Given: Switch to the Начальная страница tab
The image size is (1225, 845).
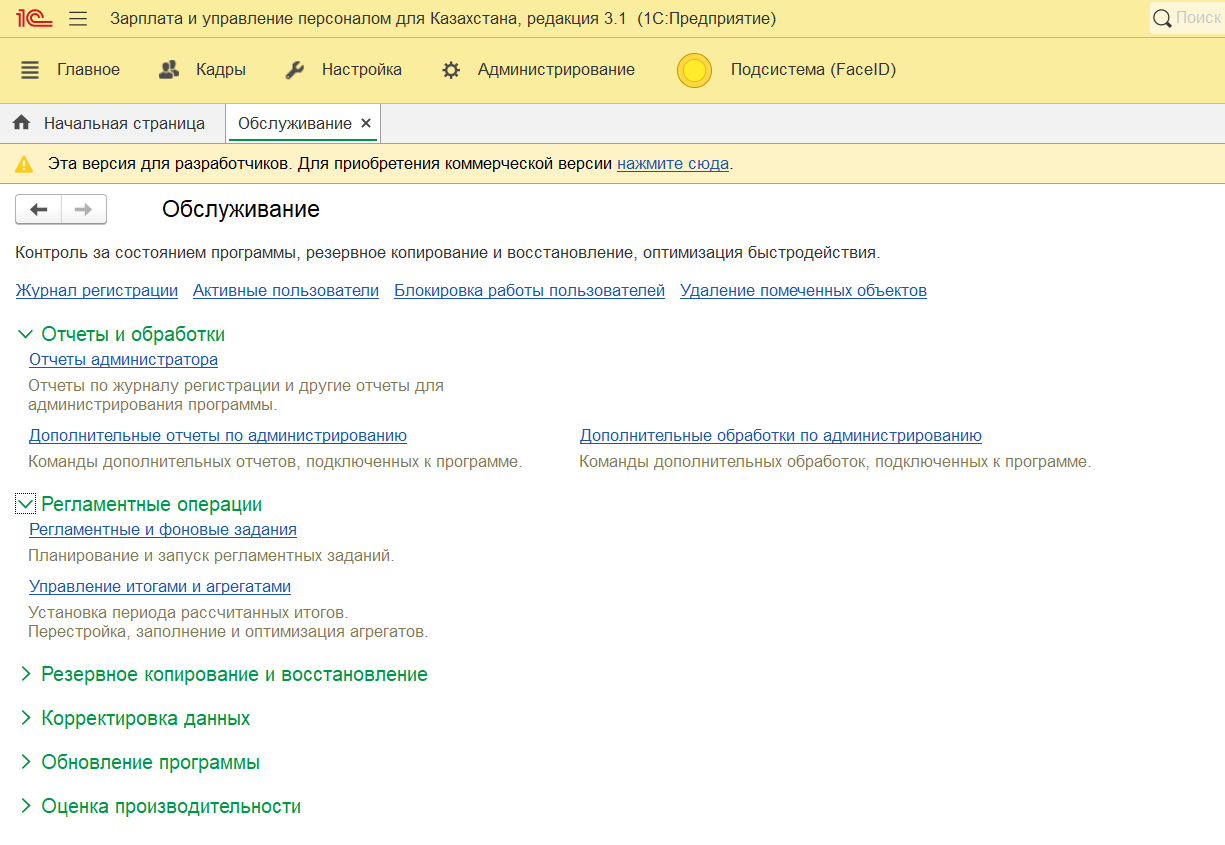Looking at the screenshot, I should (x=123, y=123).
